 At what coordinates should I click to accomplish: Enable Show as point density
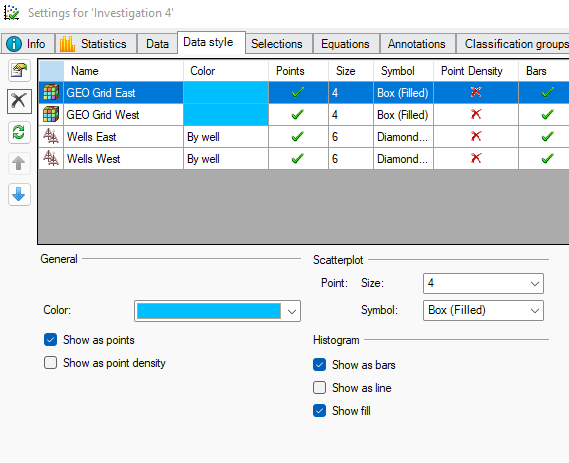pos(50,362)
